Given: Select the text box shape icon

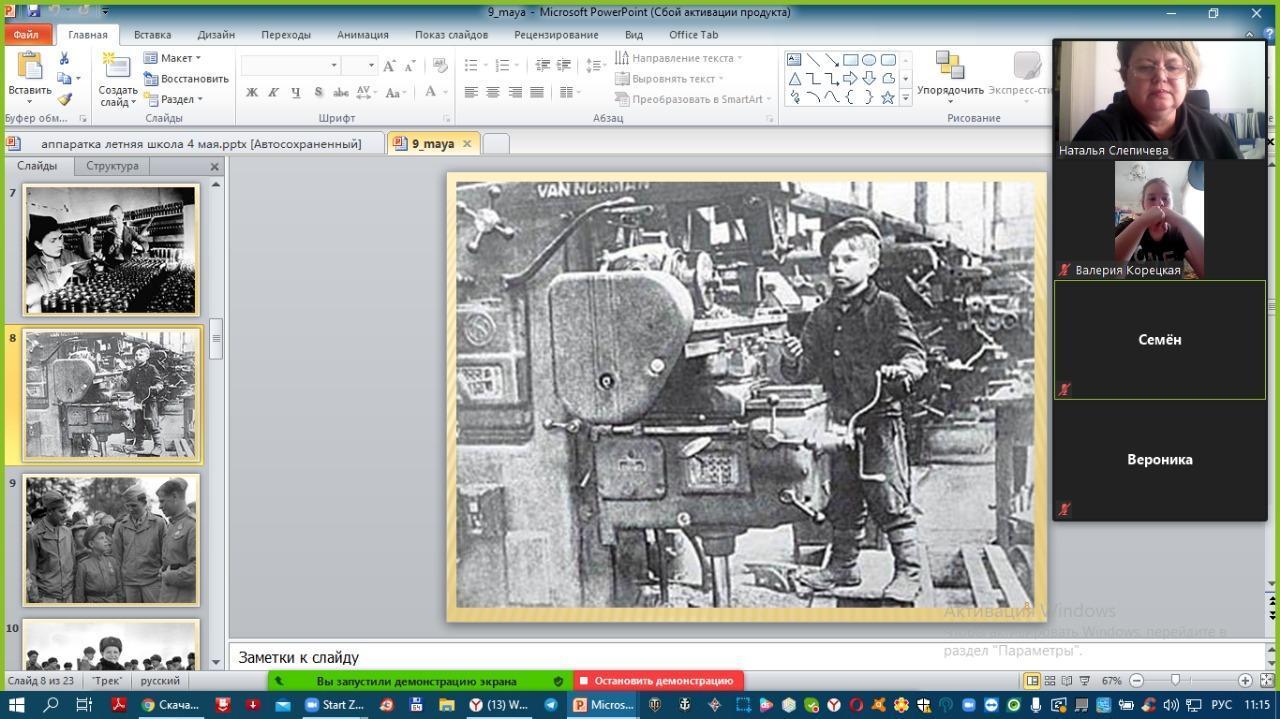Looking at the screenshot, I should tap(794, 60).
